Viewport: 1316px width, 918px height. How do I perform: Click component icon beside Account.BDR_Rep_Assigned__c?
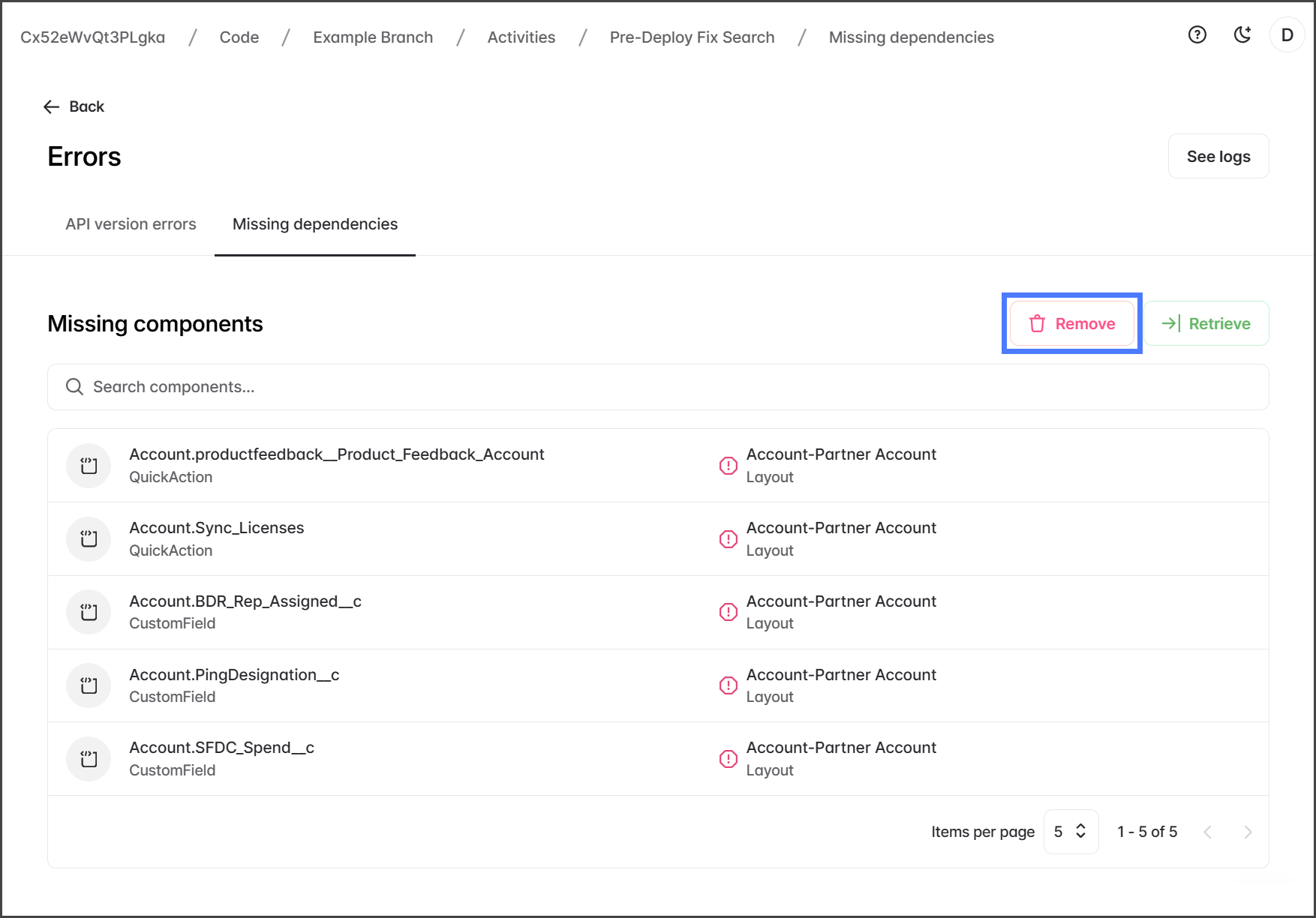click(89, 612)
